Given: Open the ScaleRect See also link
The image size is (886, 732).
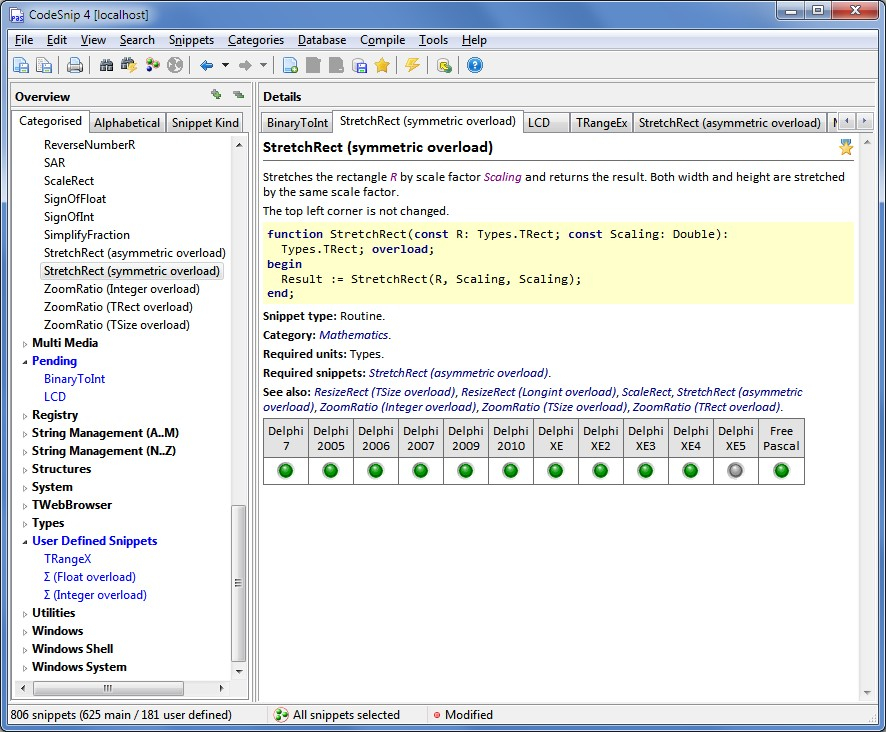Looking at the screenshot, I should 646,392.
